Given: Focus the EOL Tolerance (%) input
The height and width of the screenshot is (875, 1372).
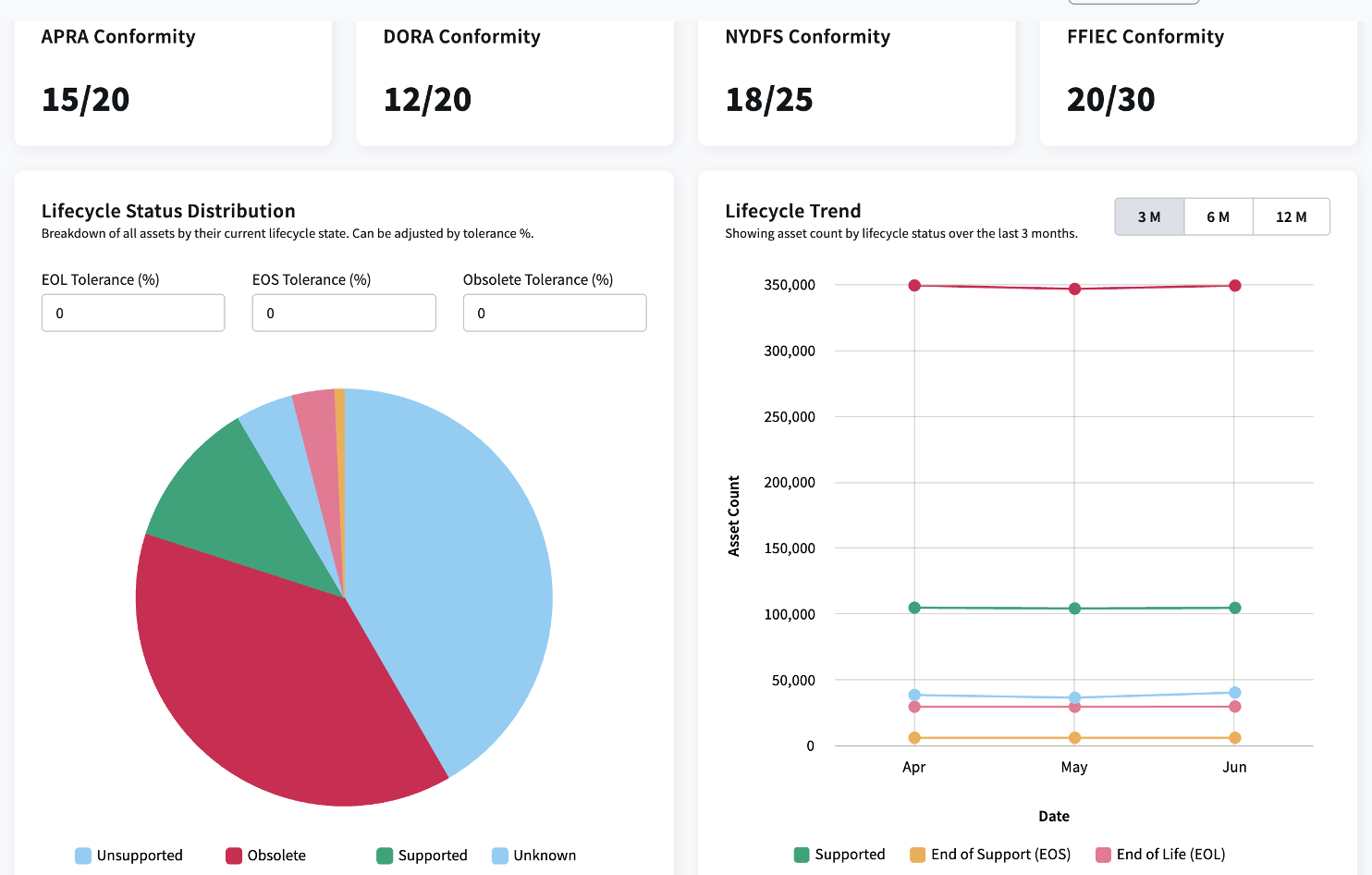Looking at the screenshot, I should (x=133, y=313).
